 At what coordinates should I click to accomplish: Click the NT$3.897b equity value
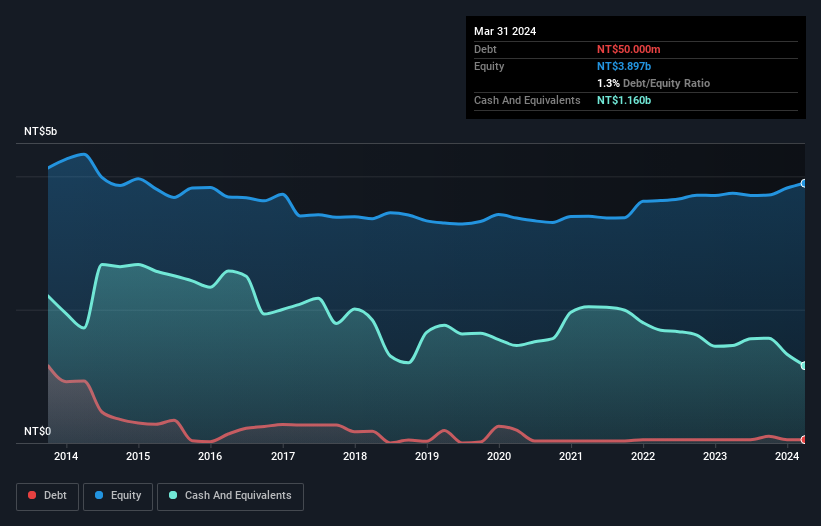(x=624, y=66)
